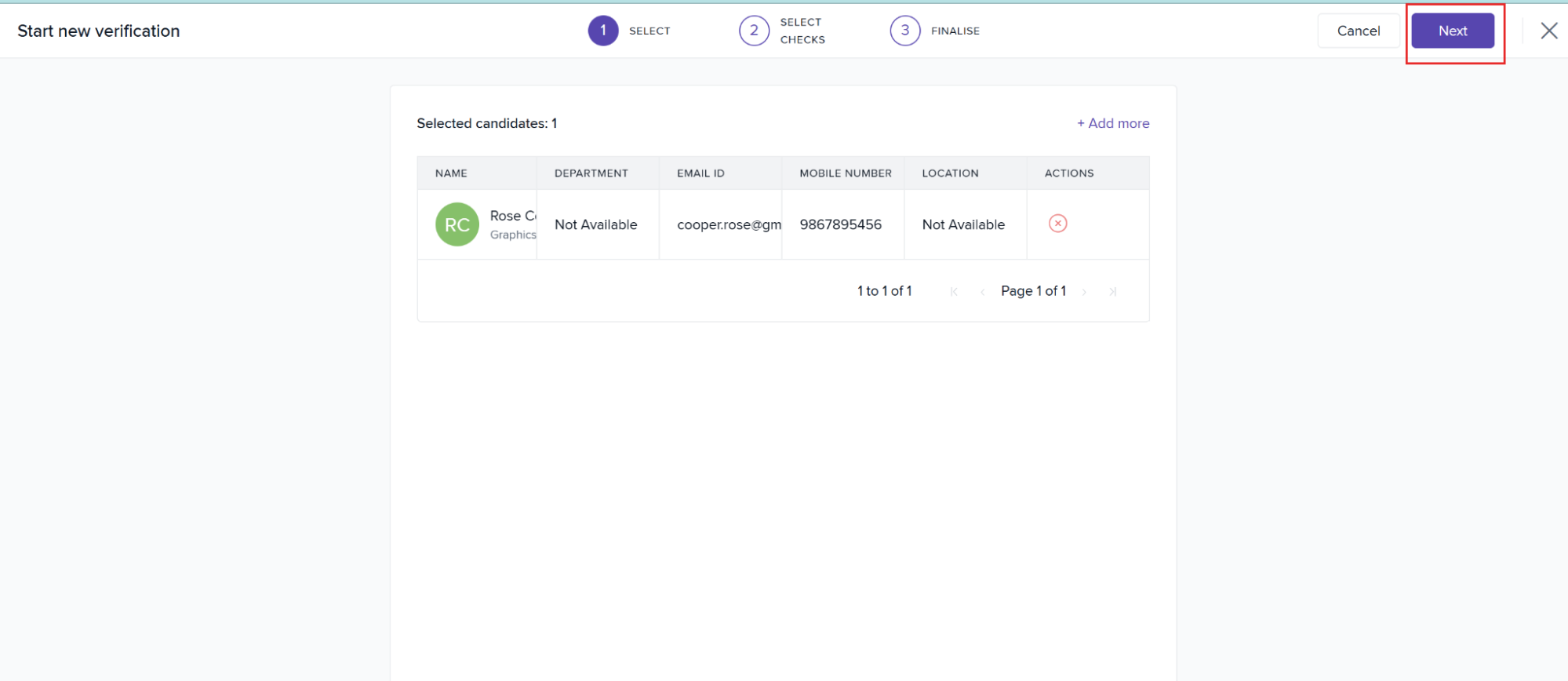This screenshot has width=1568, height=681.
Task: Click the candidate's email address cell
Action: coord(728,224)
